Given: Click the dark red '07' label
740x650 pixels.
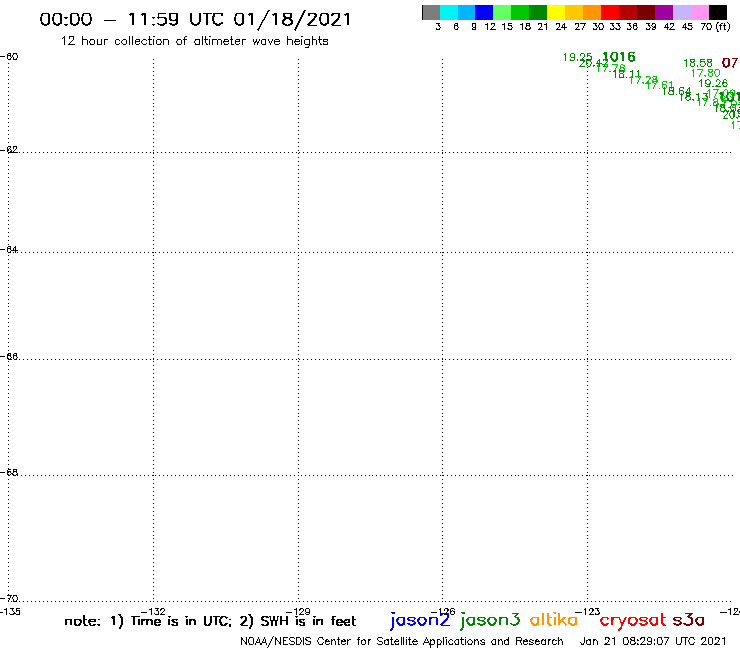Looking at the screenshot, I should (730, 63).
